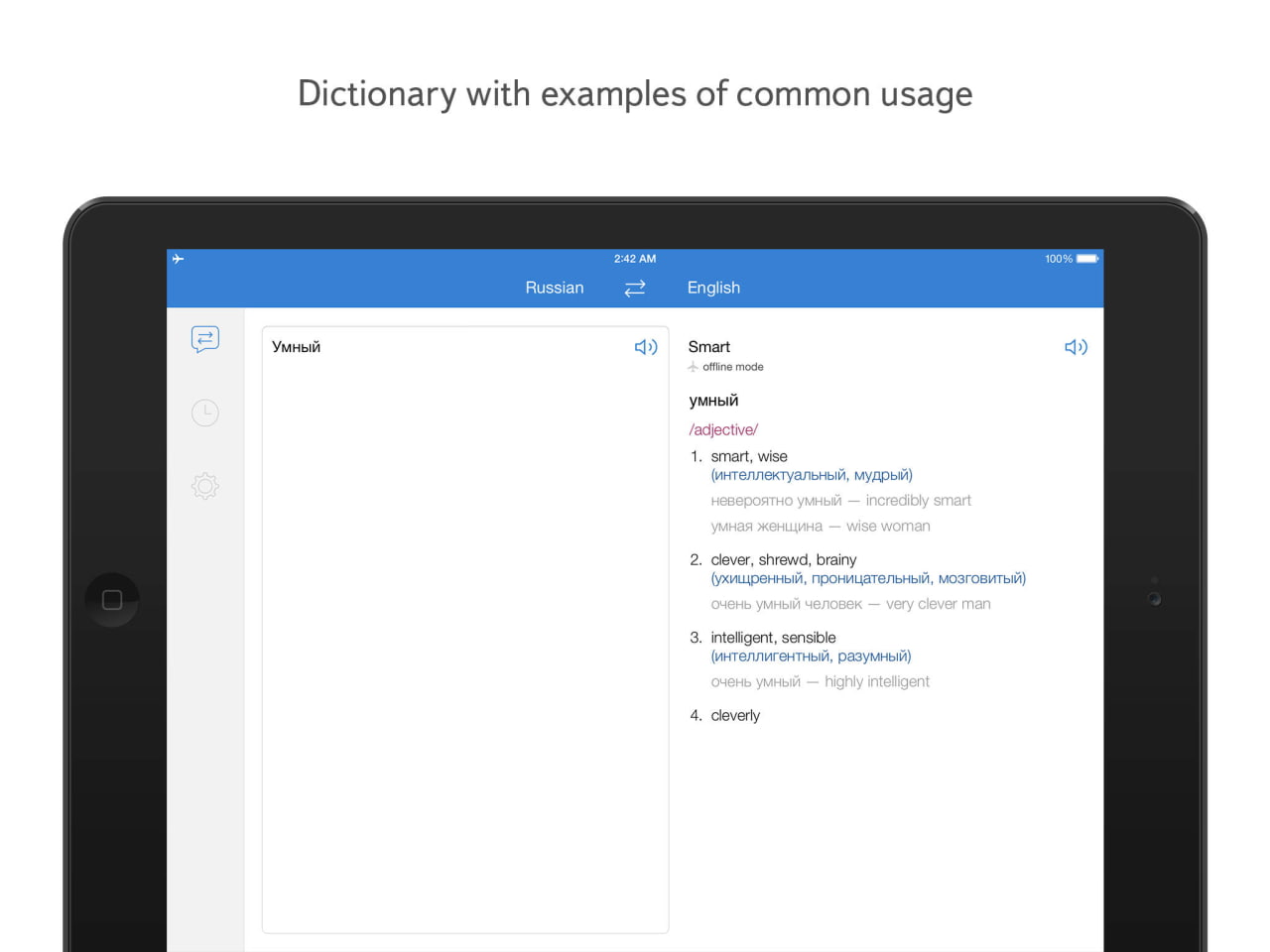Click synonym link "интеллектуальный, мудрый"
The image size is (1270, 952).
point(812,474)
